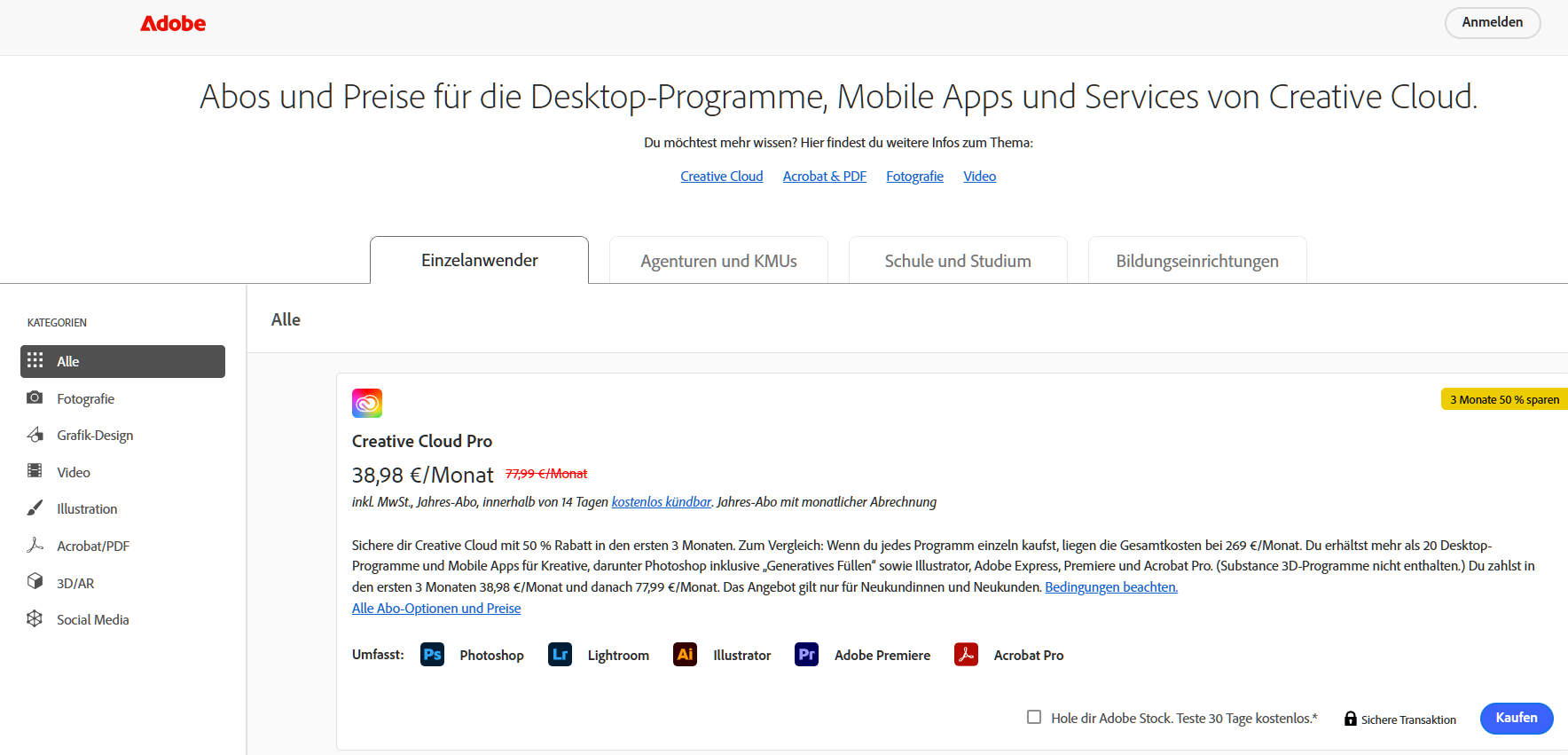
Task: Click the Acrobat Pro icon
Action: pos(966,655)
